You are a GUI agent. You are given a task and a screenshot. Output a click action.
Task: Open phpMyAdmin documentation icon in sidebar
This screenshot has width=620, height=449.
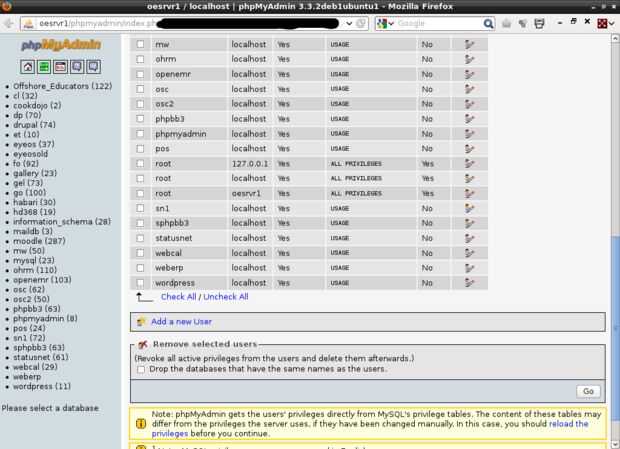point(77,67)
